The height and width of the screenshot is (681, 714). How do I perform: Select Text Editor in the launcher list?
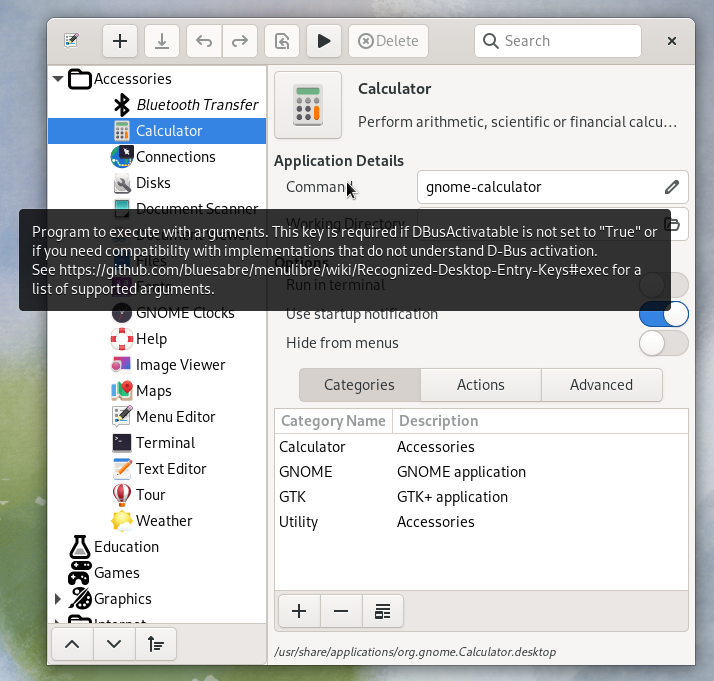171,469
